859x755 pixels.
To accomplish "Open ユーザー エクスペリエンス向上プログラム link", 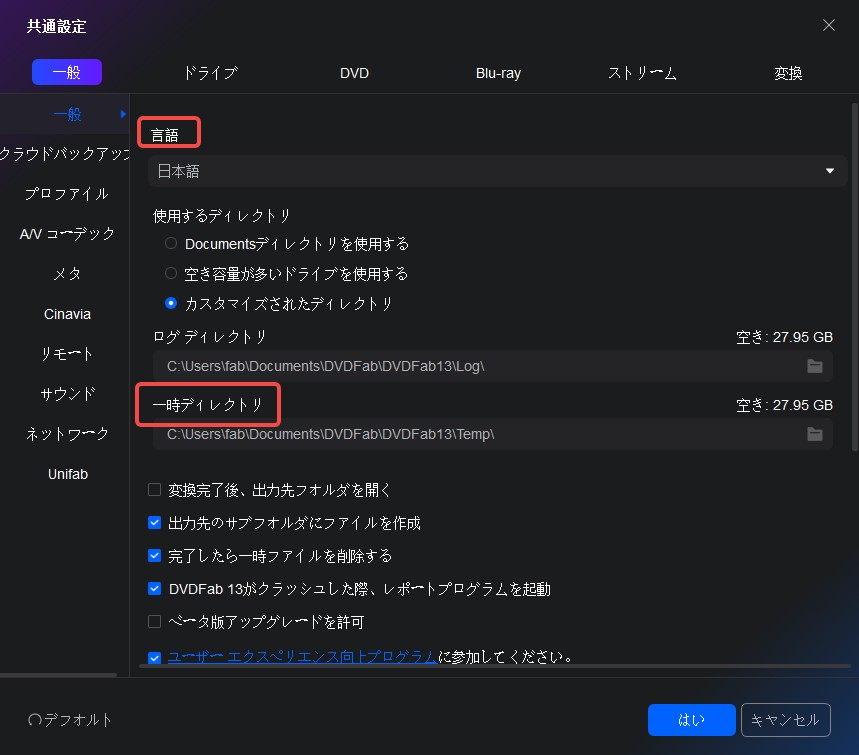I will click(302, 656).
